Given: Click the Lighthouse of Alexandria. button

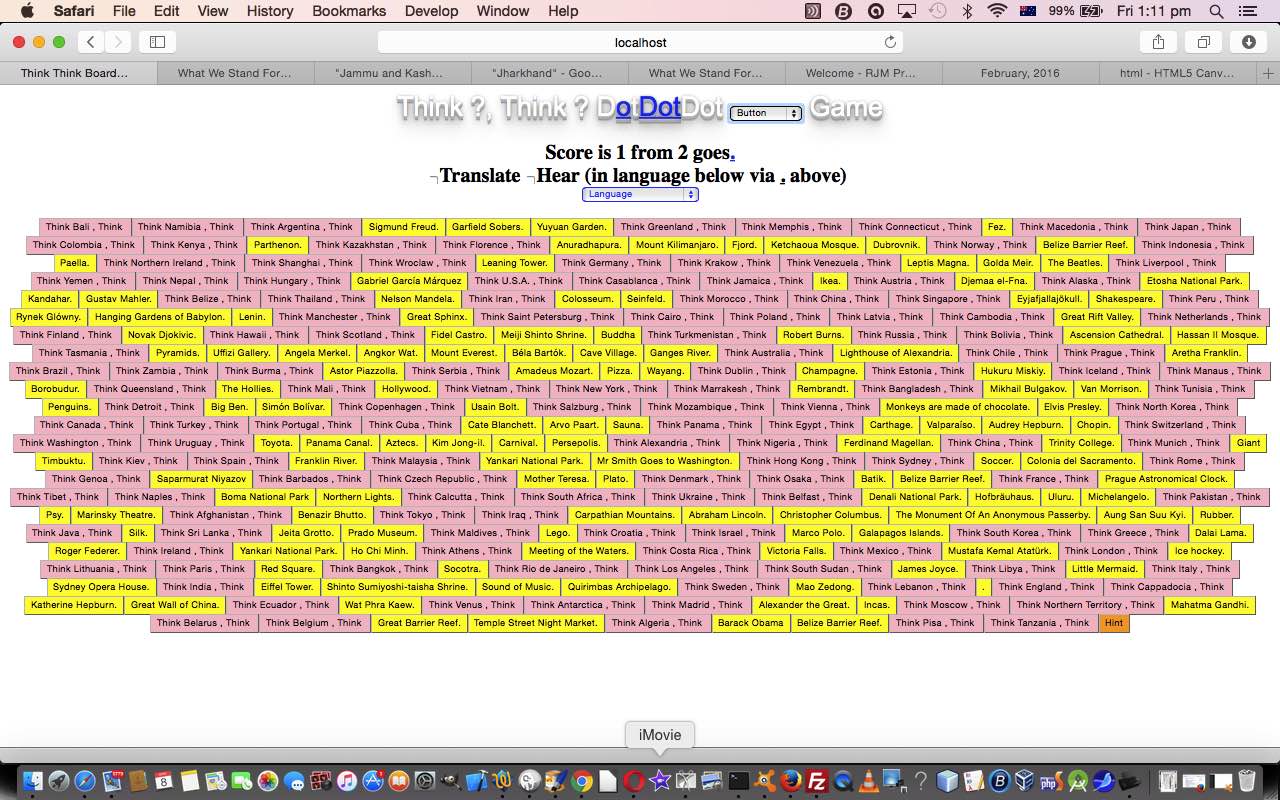Looking at the screenshot, I should click(896, 353).
